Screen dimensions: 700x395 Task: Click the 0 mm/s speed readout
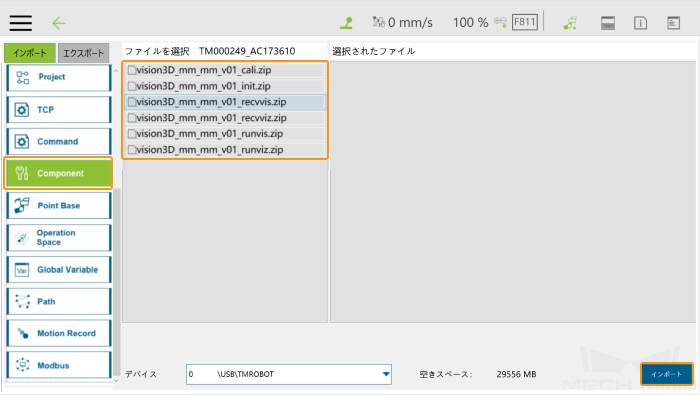[x=410, y=22]
